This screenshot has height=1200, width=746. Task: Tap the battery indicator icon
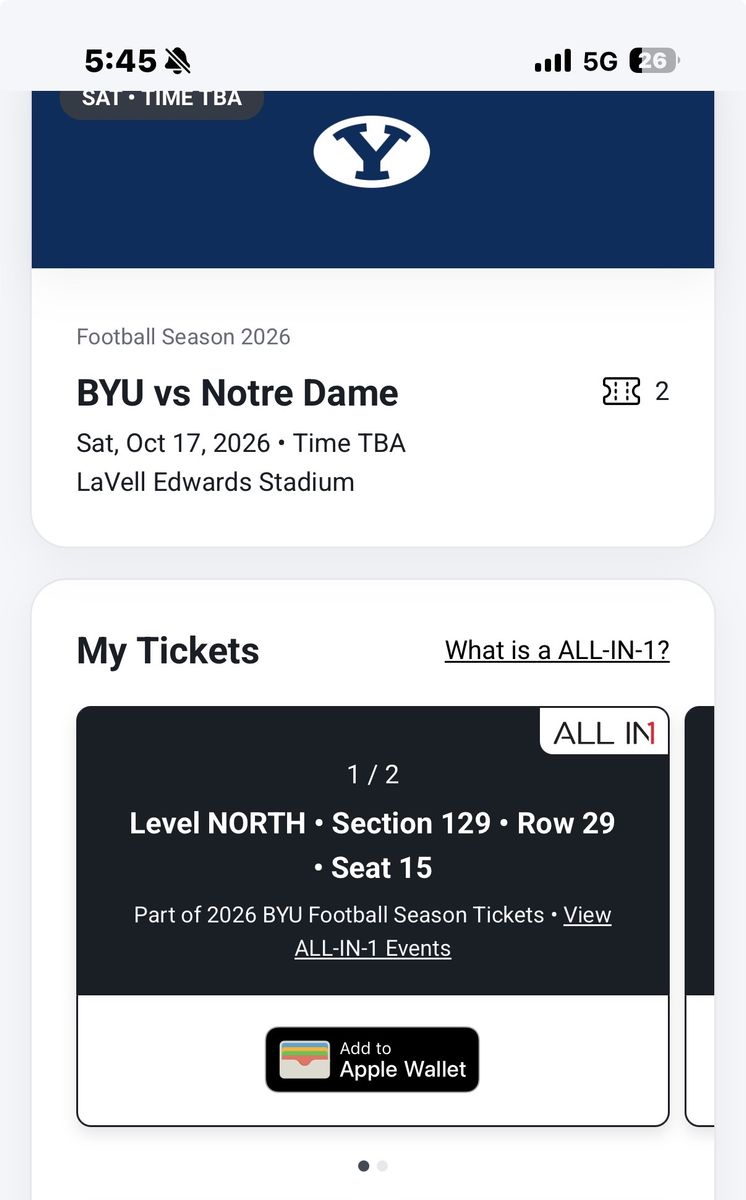(654, 61)
